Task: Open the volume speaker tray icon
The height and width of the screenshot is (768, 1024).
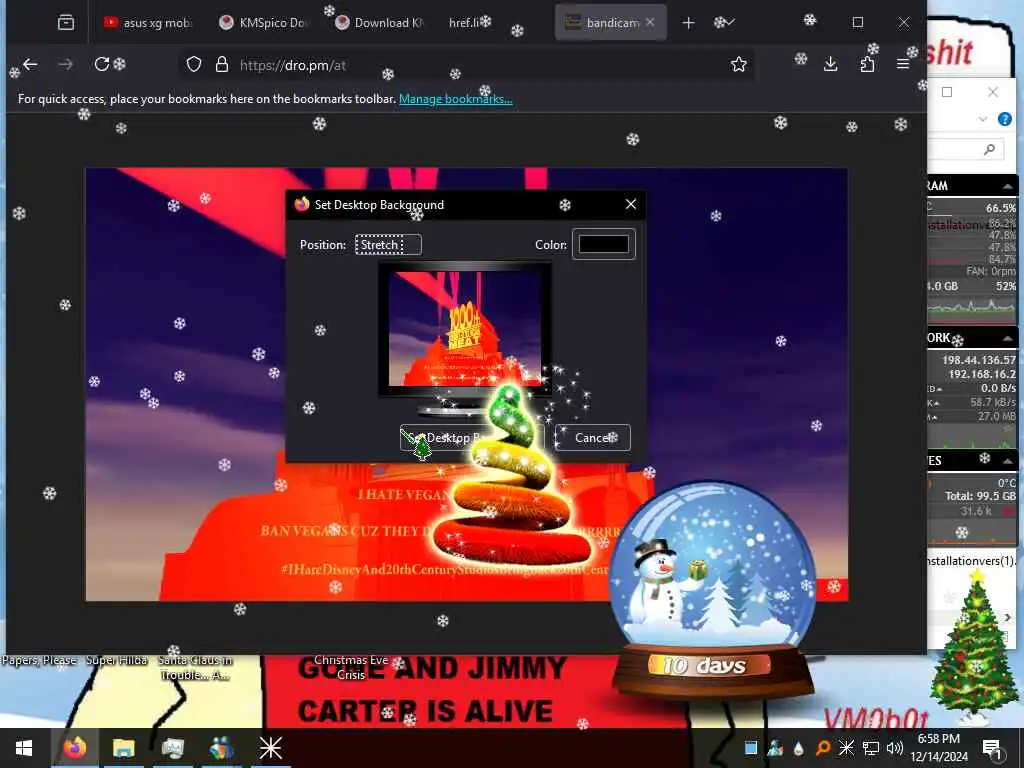Action: pos(895,748)
